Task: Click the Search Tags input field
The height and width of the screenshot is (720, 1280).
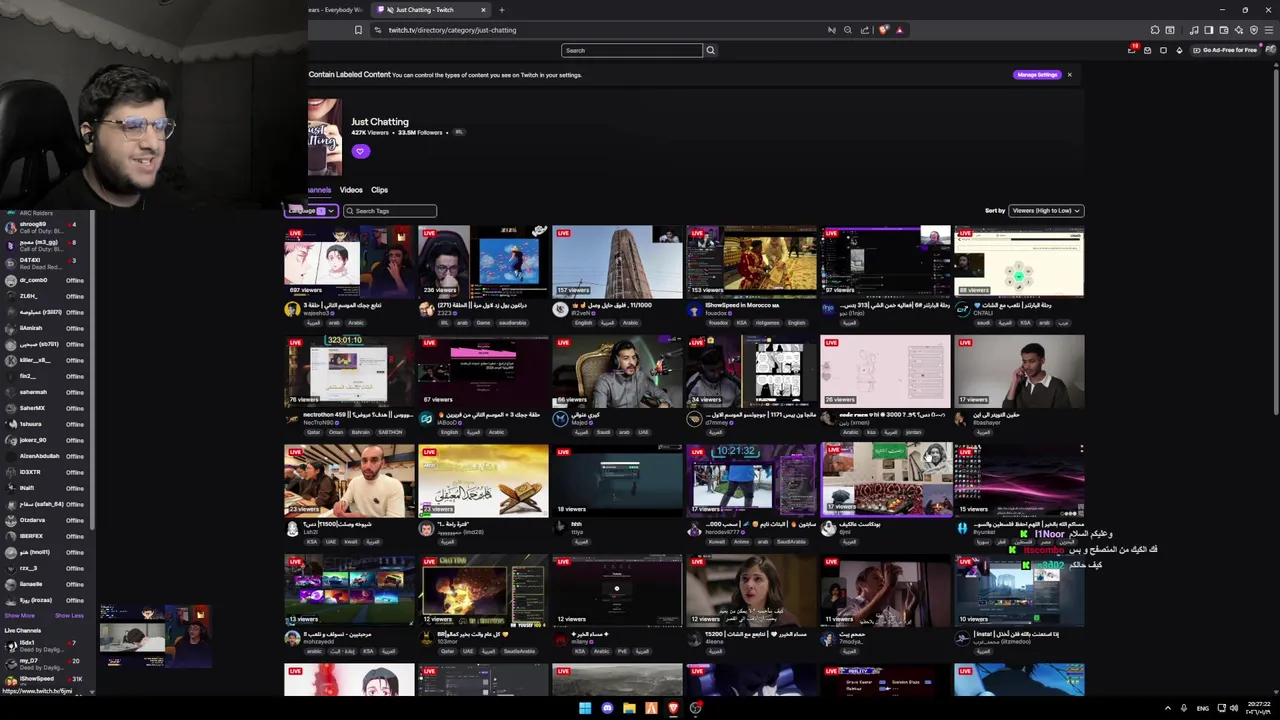Action: (390, 211)
